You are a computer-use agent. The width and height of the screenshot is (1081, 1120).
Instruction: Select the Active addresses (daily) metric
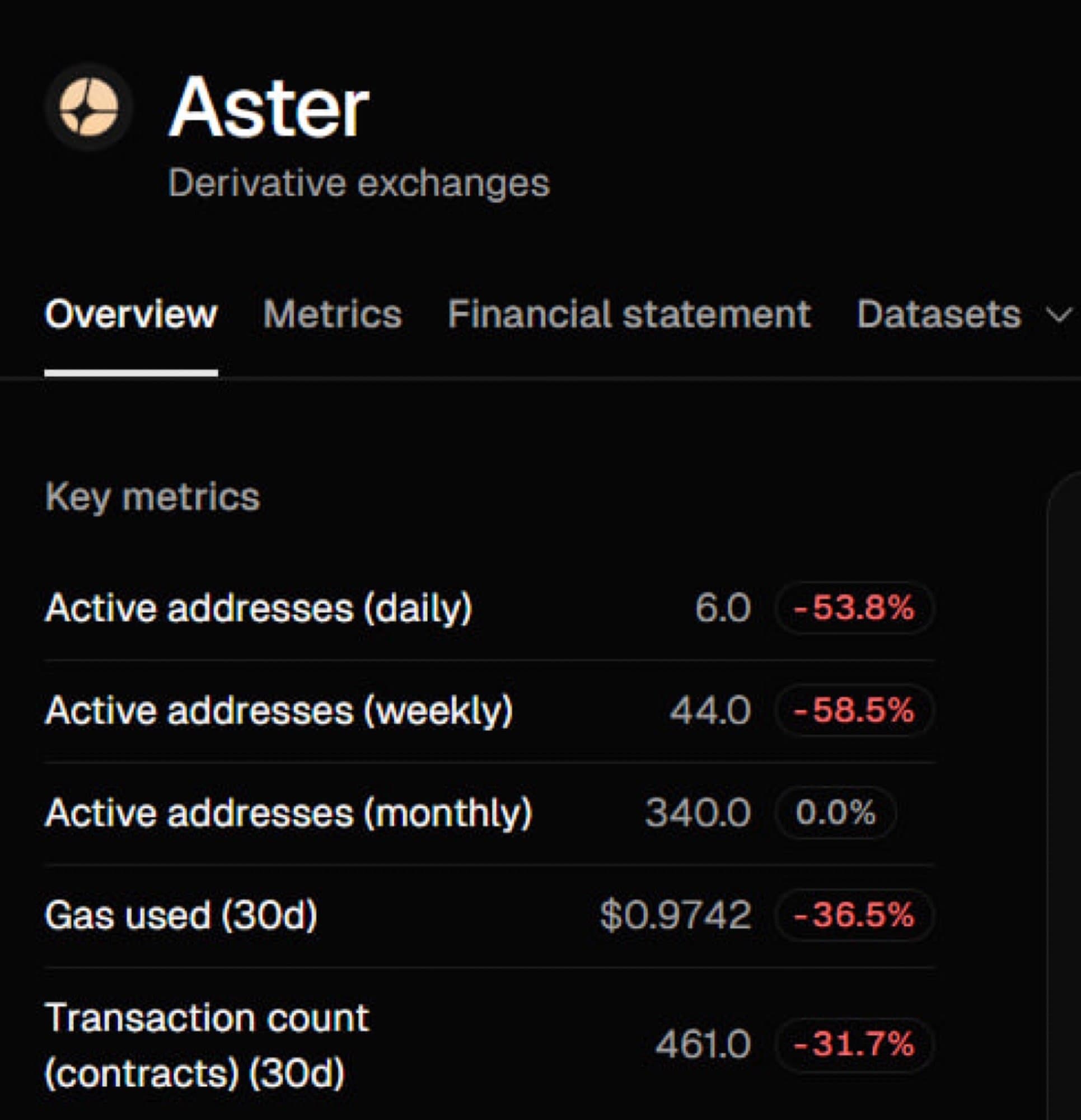click(259, 607)
